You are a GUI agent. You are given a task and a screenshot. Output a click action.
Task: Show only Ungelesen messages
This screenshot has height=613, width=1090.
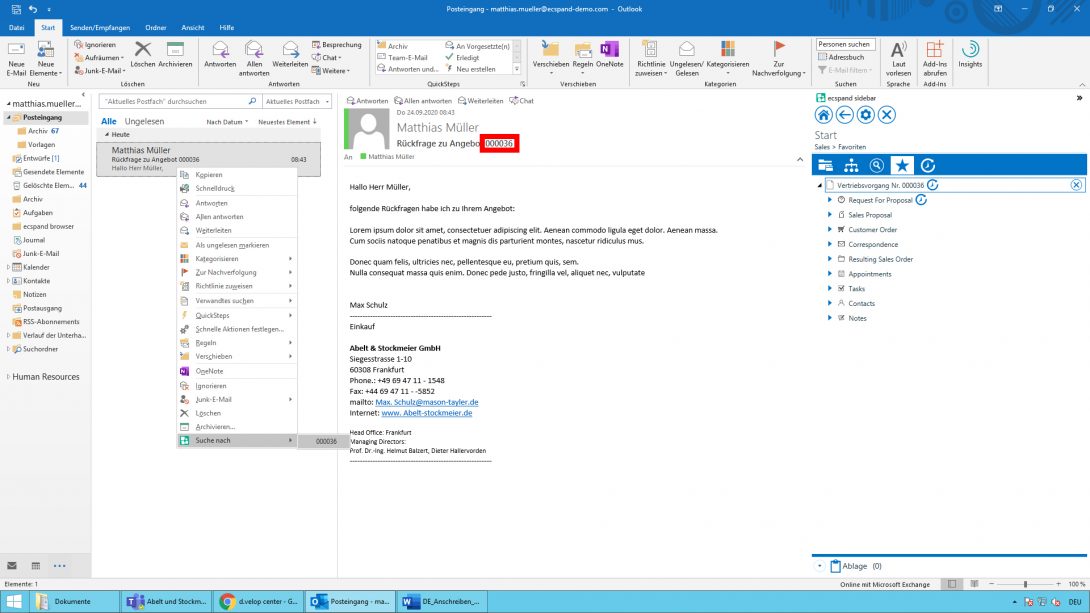coord(144,121)
